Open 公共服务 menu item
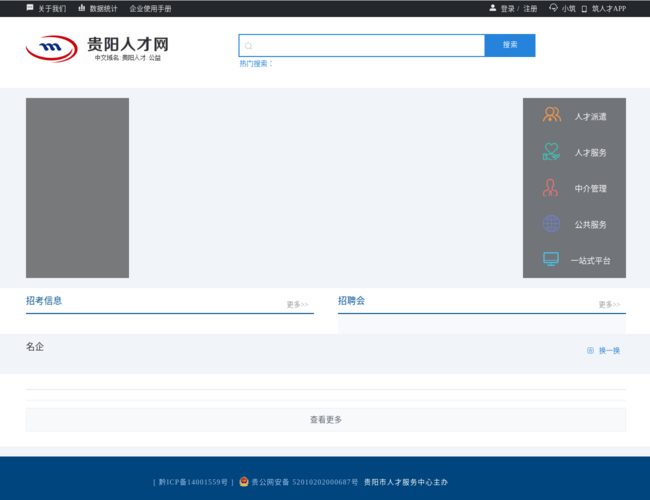 tap(590, 225)
